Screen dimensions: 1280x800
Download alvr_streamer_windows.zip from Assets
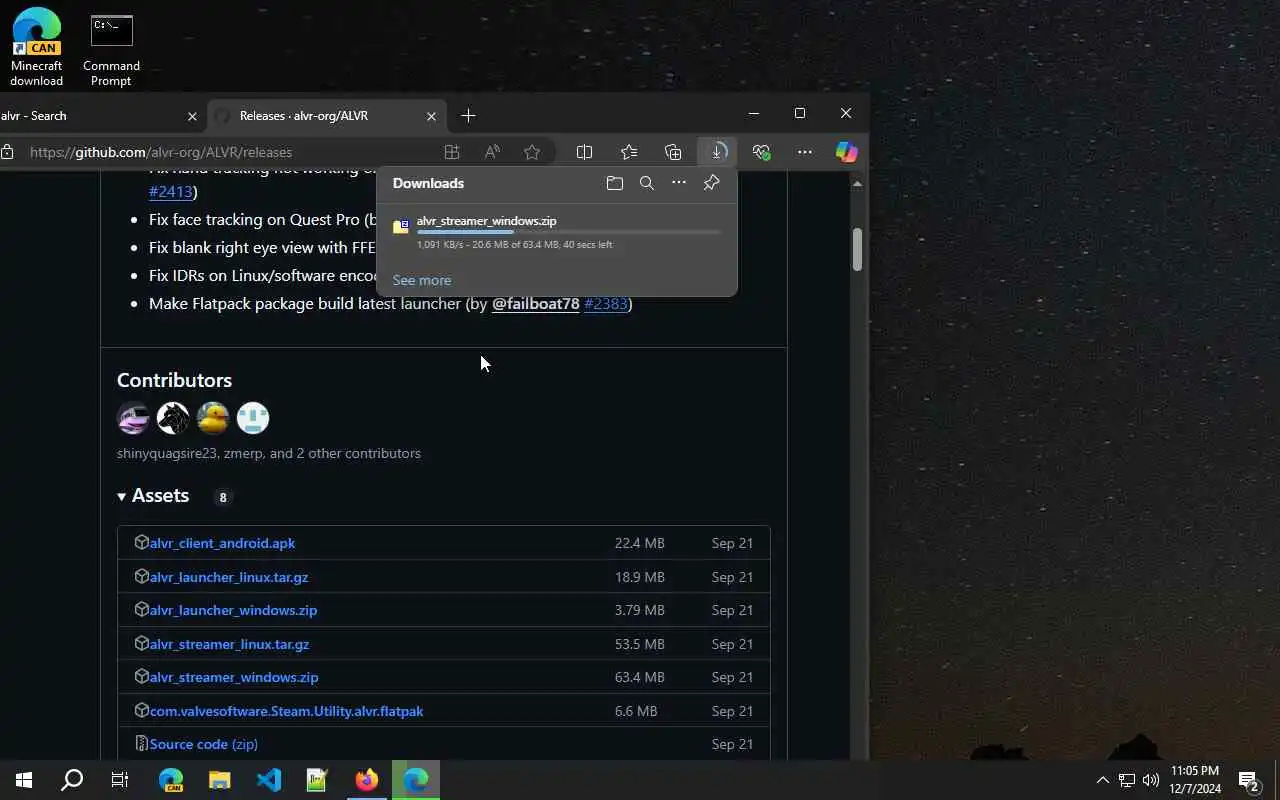tap(234, 677)
